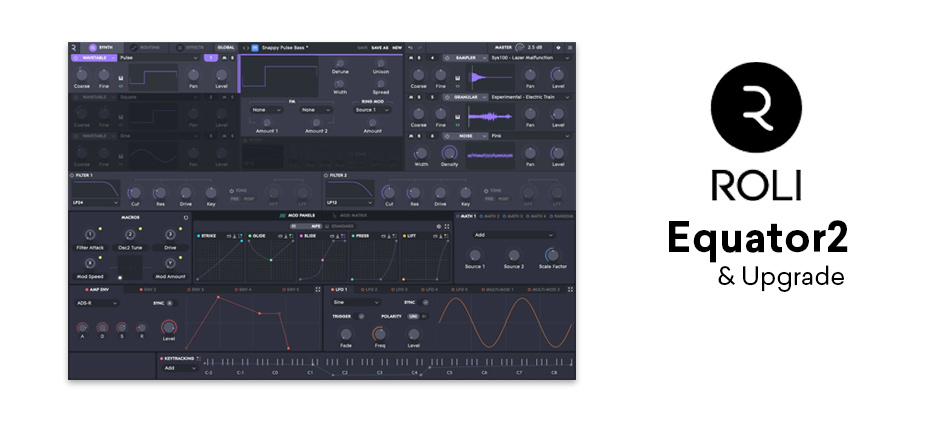
Task: Click the Mod Matrix icon label
Action: pyautogui.click(x=350, y=216)
